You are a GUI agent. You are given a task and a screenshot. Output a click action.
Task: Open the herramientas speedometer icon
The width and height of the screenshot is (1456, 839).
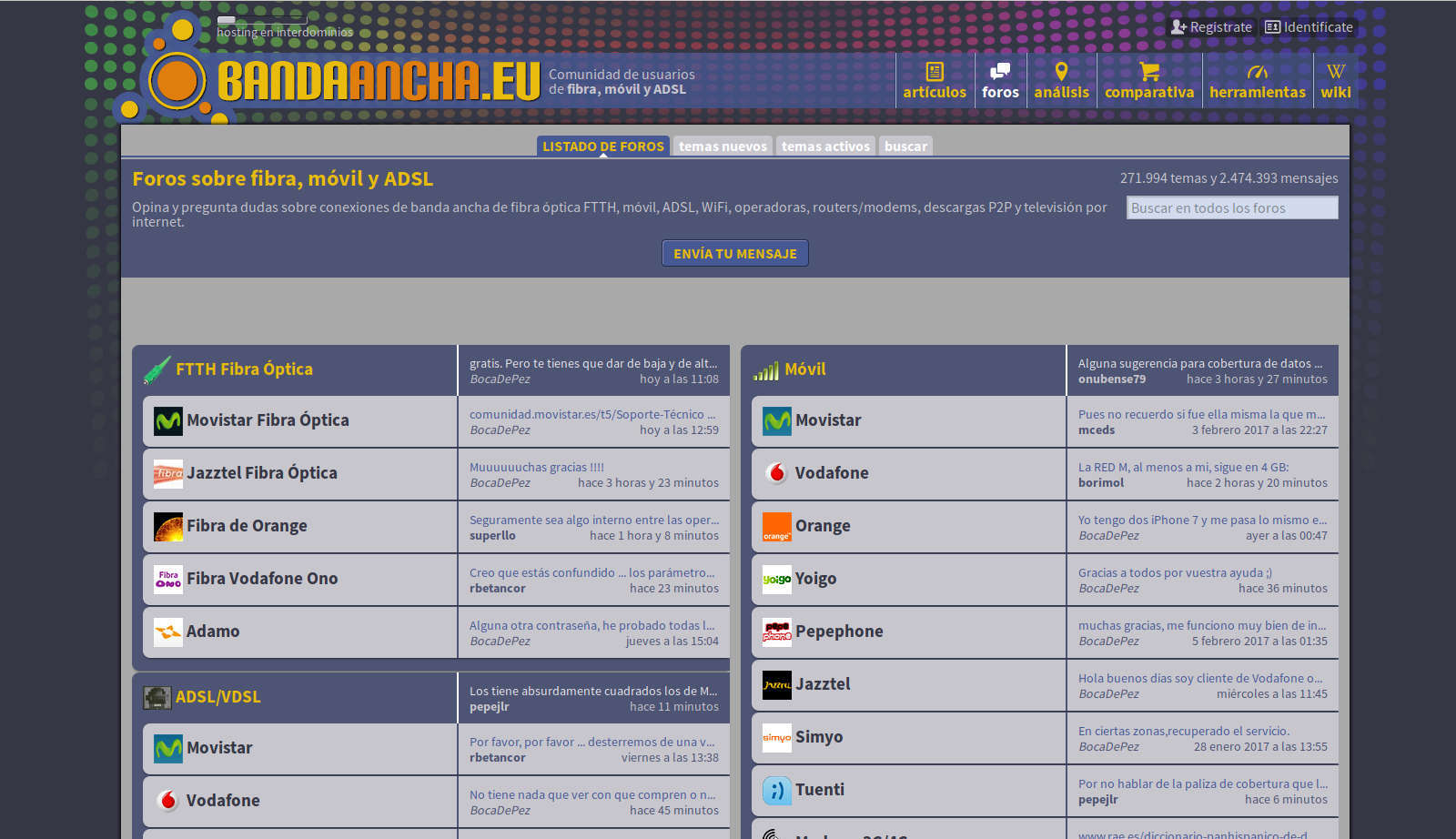pyautogui.click(x=1258, y=72)
